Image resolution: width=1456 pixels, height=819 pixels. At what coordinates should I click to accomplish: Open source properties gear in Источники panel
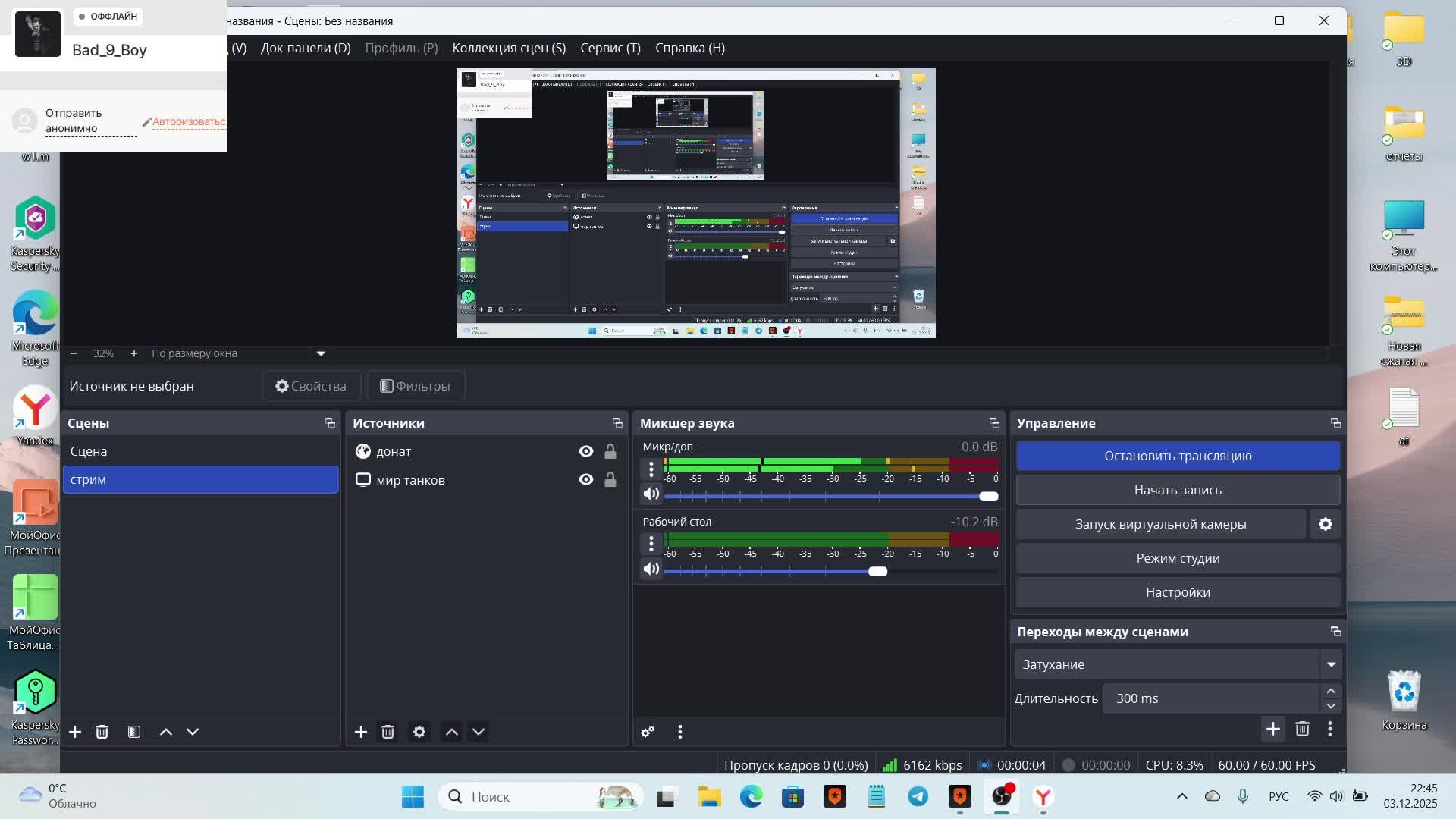(419, 732)
